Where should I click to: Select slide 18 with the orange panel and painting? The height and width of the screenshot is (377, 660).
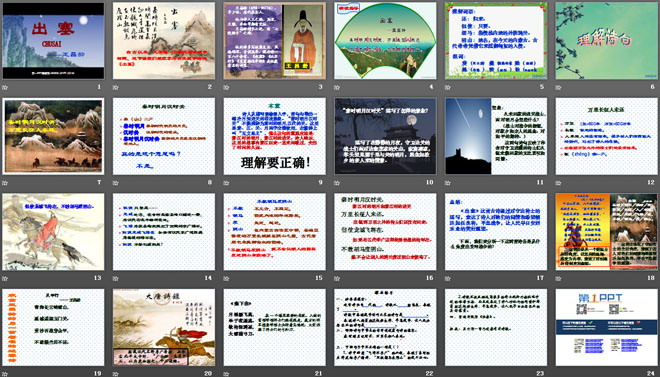point(607,232)
